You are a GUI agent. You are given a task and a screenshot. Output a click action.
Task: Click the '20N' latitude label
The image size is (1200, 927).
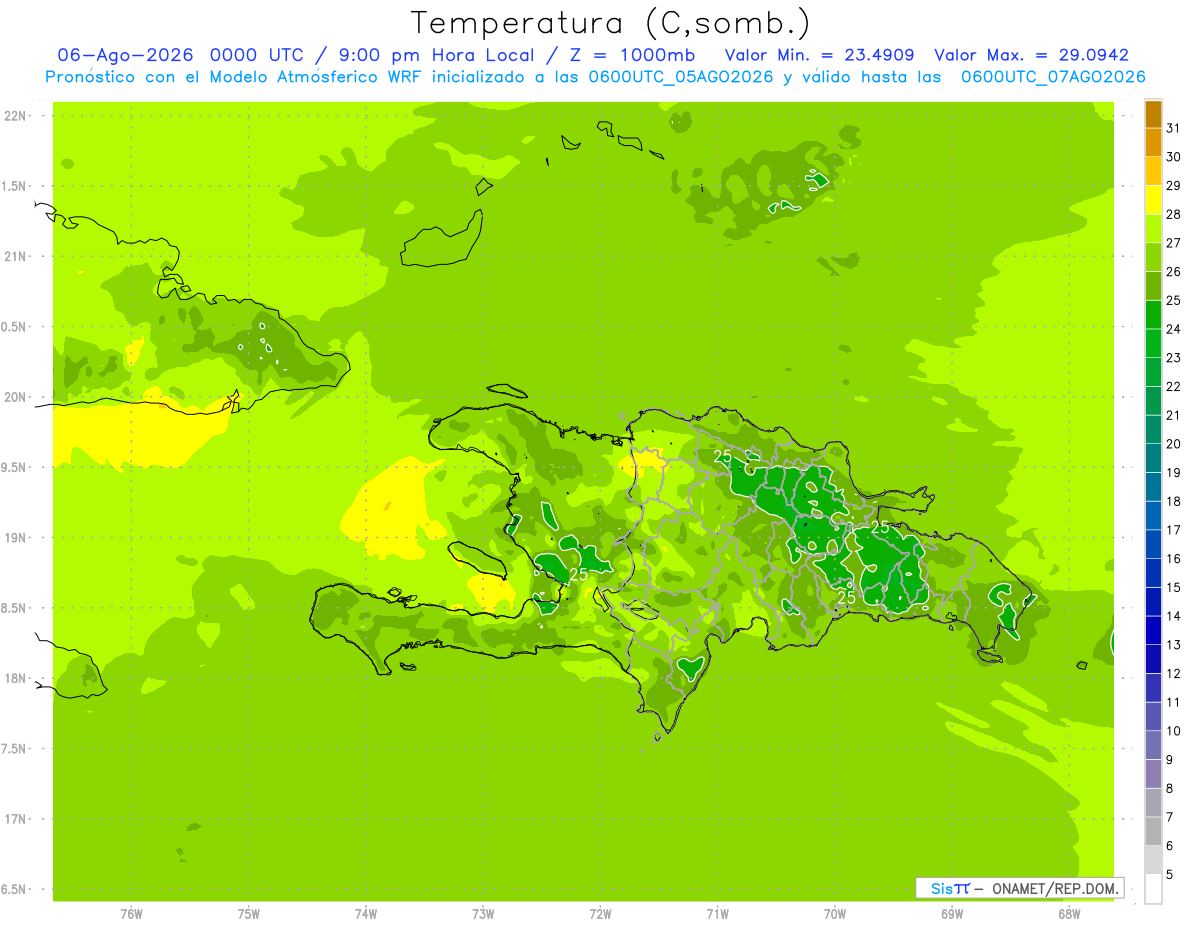(x=15, y=397)
